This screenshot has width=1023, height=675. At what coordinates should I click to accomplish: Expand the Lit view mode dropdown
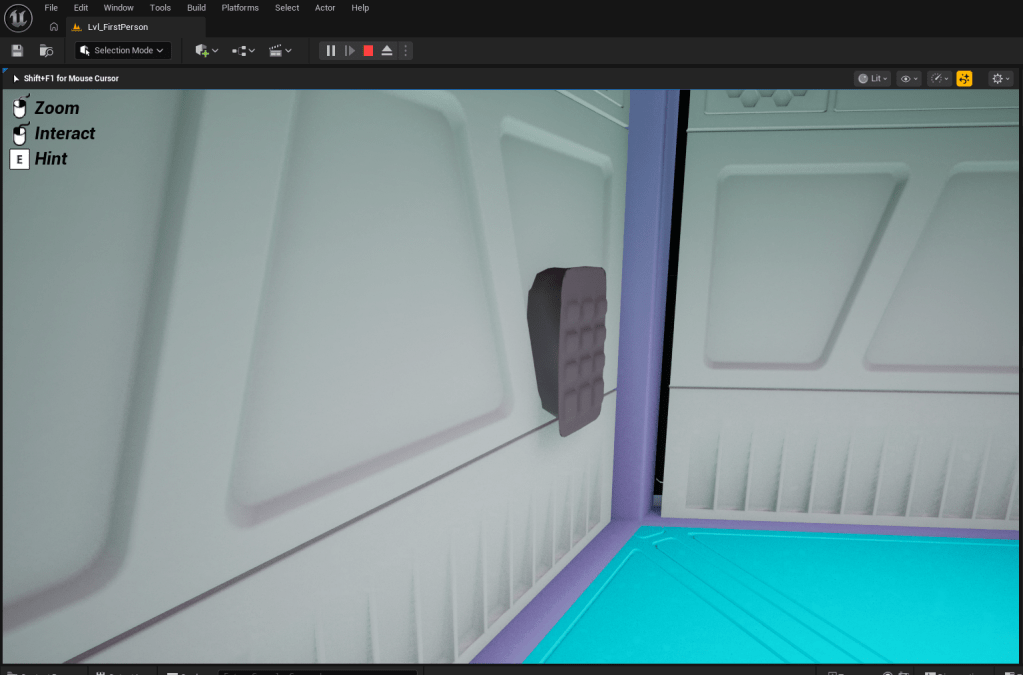872,78
